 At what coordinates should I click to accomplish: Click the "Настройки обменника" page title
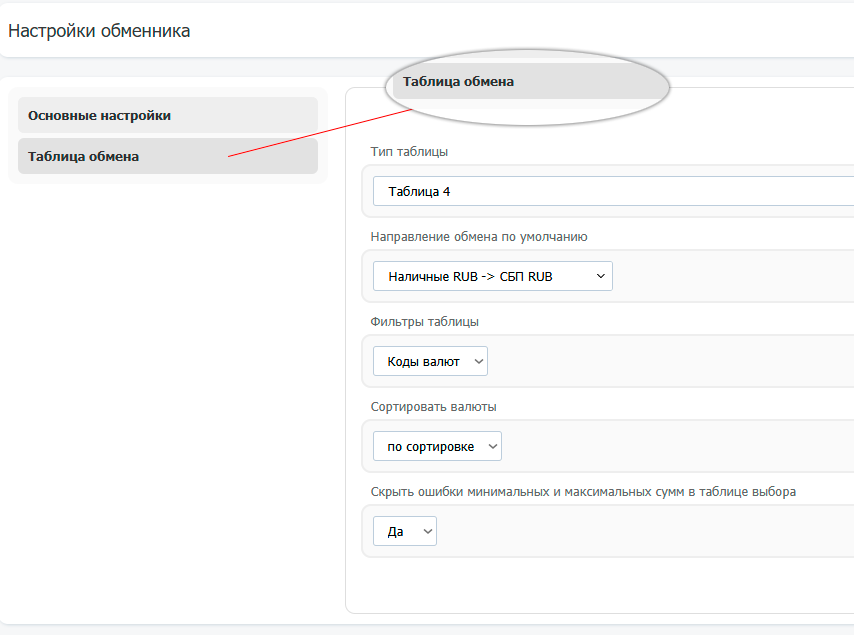[x=99, y=31]
